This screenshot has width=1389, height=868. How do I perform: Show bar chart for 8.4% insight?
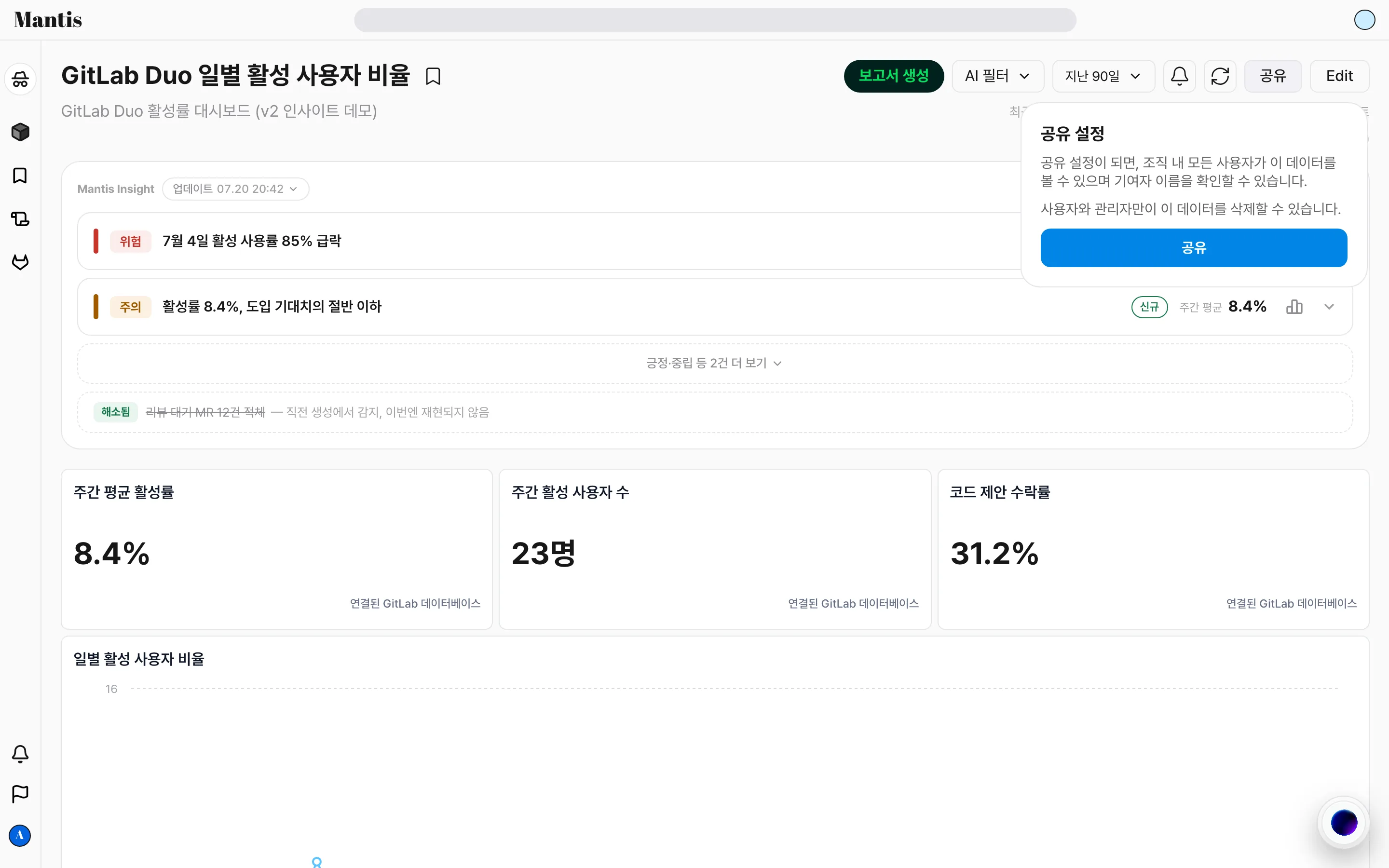[x=1294, y=307]
